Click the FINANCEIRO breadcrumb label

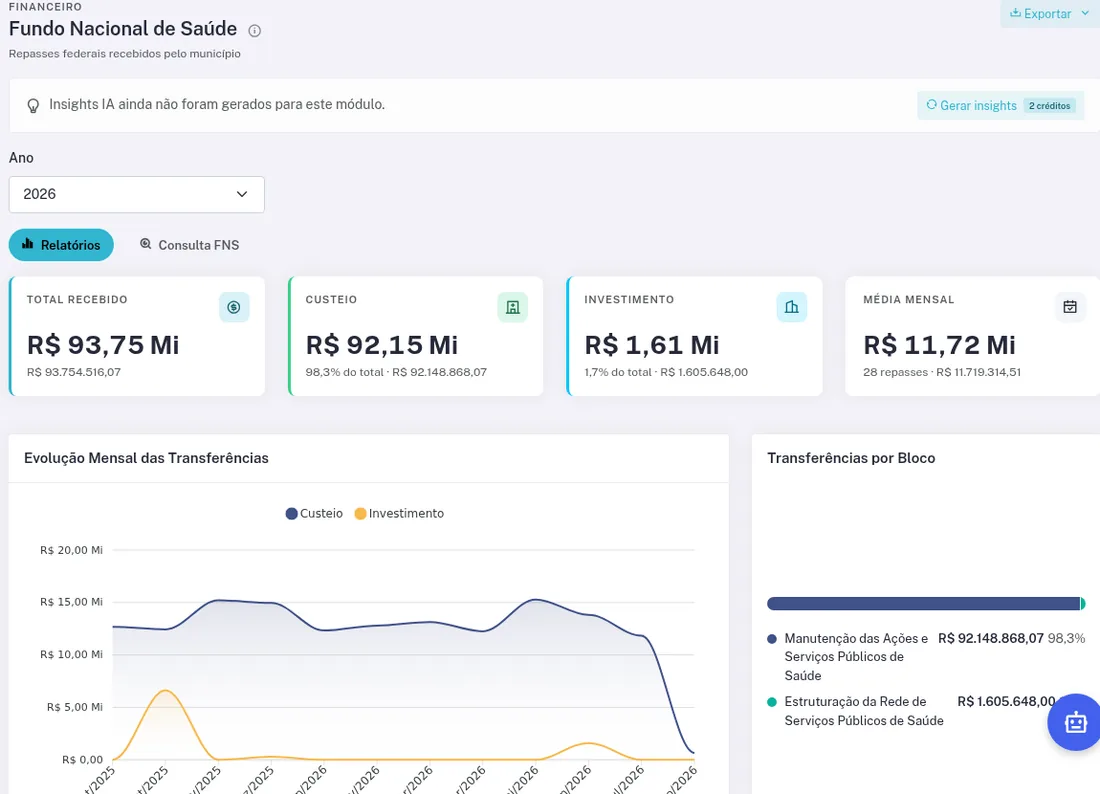point(46,7)
